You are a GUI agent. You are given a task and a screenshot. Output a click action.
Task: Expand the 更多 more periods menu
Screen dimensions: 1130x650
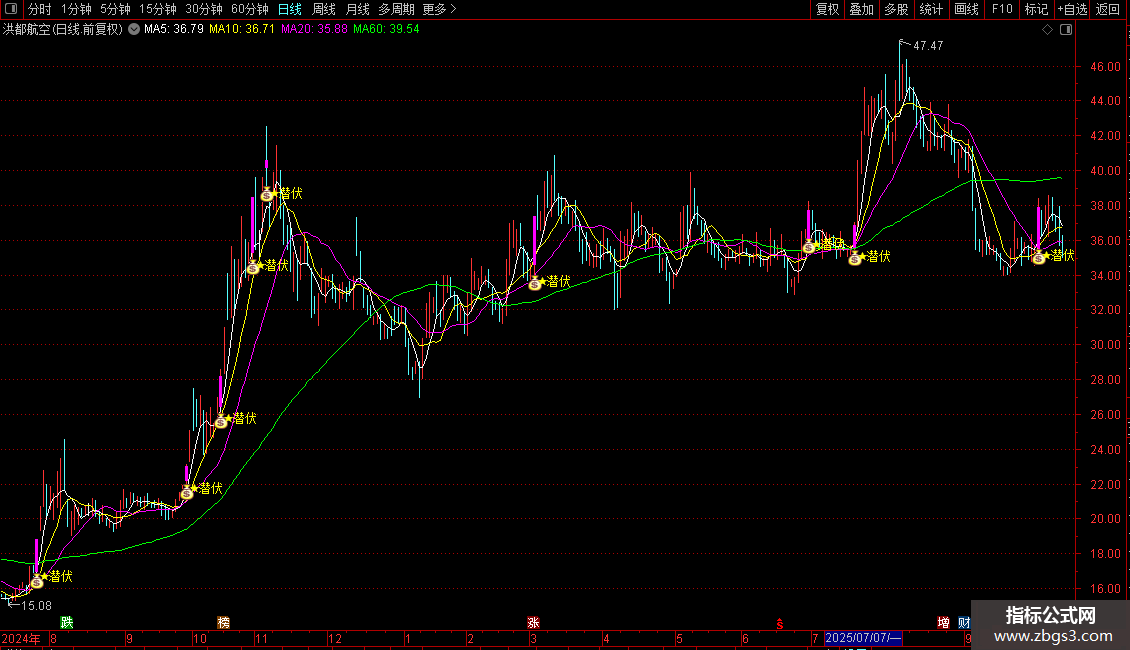[440, 9]
